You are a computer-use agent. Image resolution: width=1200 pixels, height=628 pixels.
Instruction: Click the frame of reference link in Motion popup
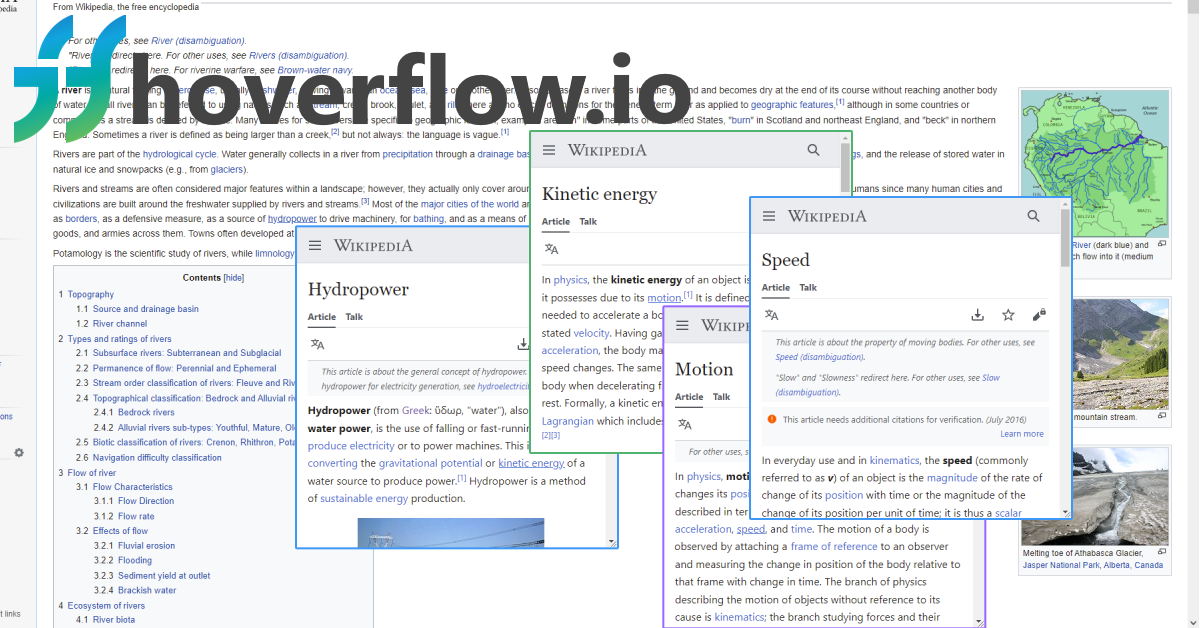832,547
